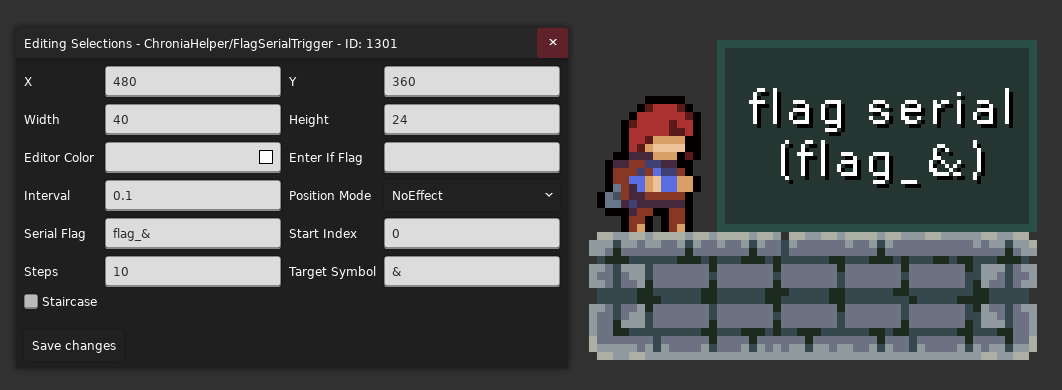The width and height of the screenshot is (1062, 390).
Task: Open the Position Mode NoEffect dropdown
Action: (471, 195)
